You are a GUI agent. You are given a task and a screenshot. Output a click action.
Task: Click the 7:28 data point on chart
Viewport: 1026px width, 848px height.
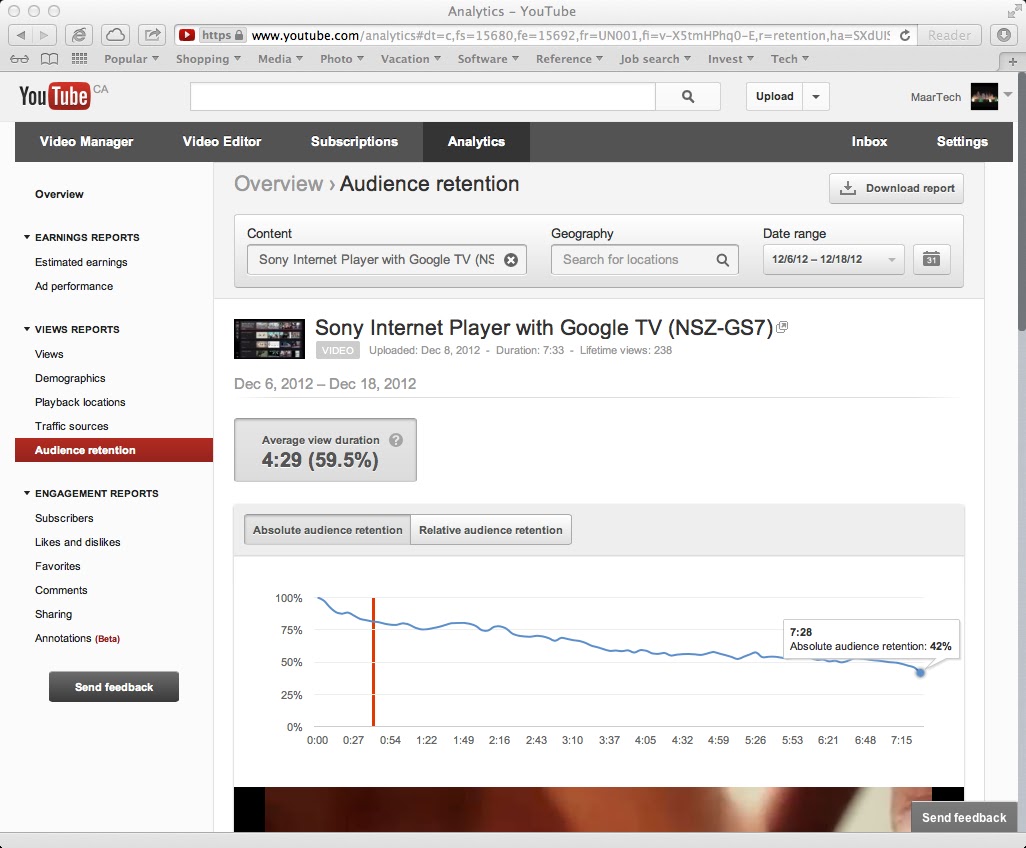[920, 672]
